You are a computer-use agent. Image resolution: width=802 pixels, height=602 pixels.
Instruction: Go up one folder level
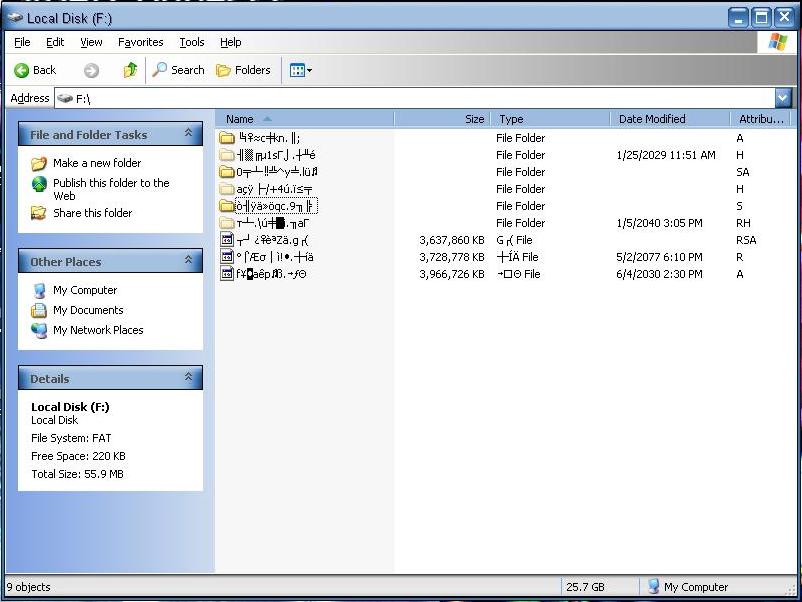point(130,70)
